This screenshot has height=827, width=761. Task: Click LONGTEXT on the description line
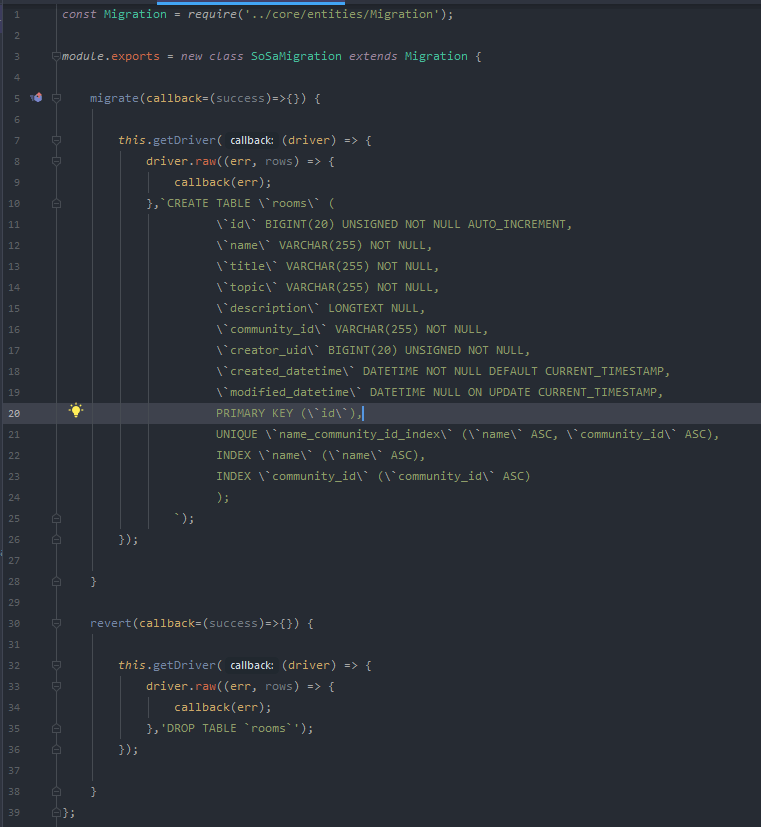click(x=355, y=308)
